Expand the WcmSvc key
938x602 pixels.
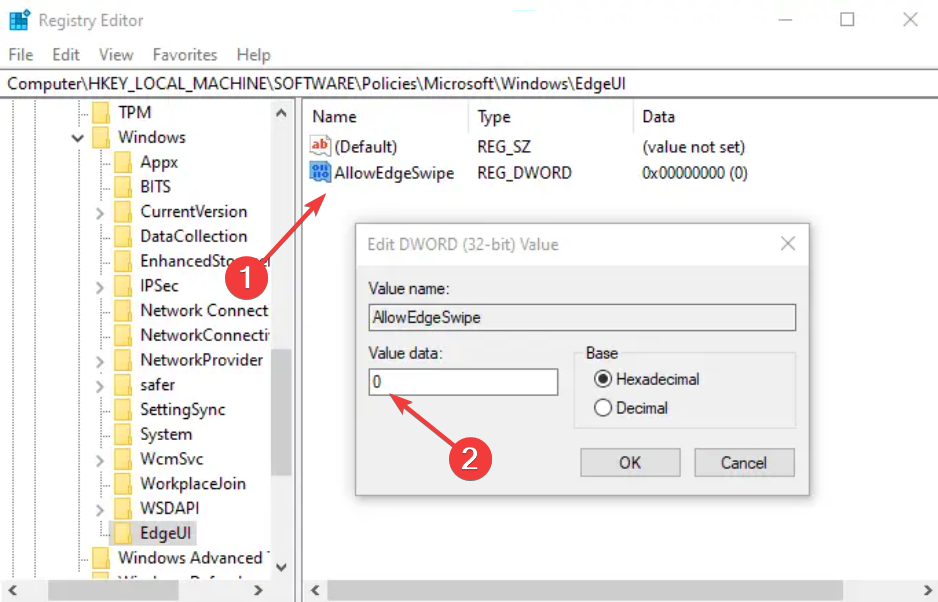pyautogui.click(x=100, y=460)
